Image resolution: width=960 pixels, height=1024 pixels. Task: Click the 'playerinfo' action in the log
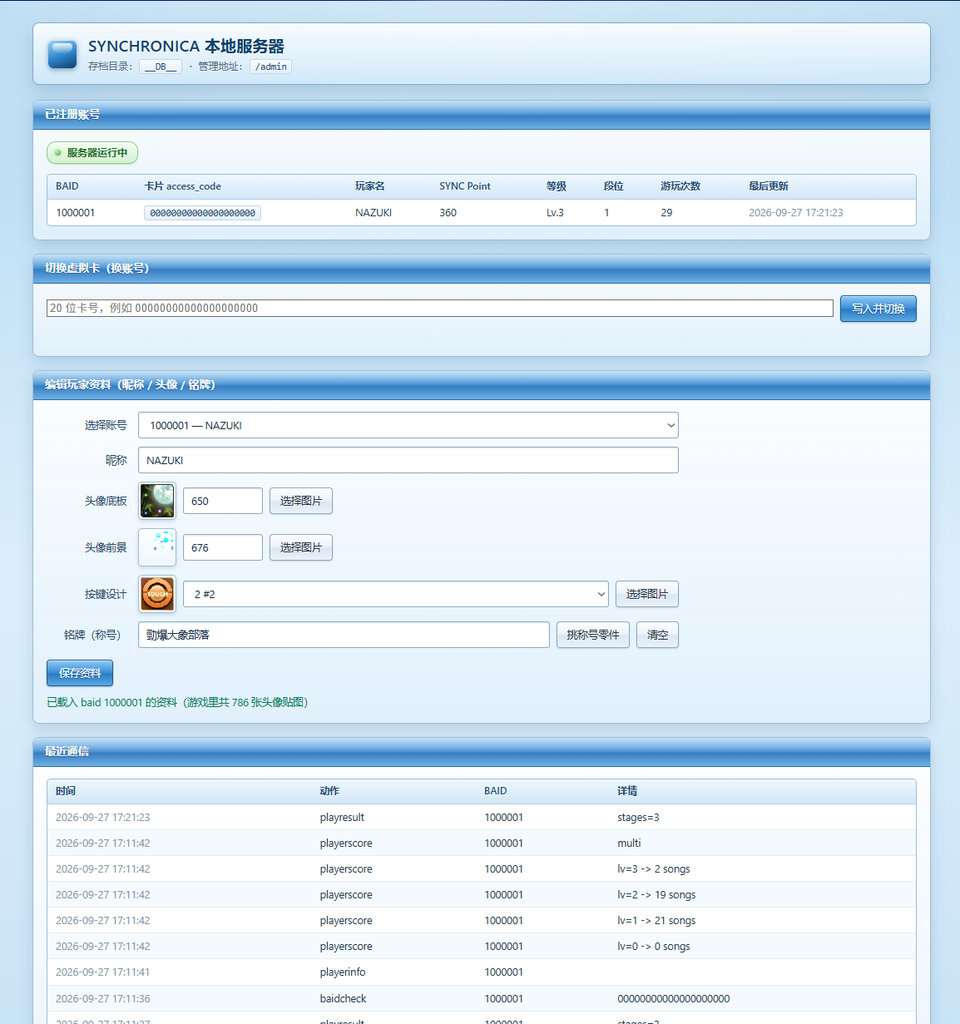(343, 972)
